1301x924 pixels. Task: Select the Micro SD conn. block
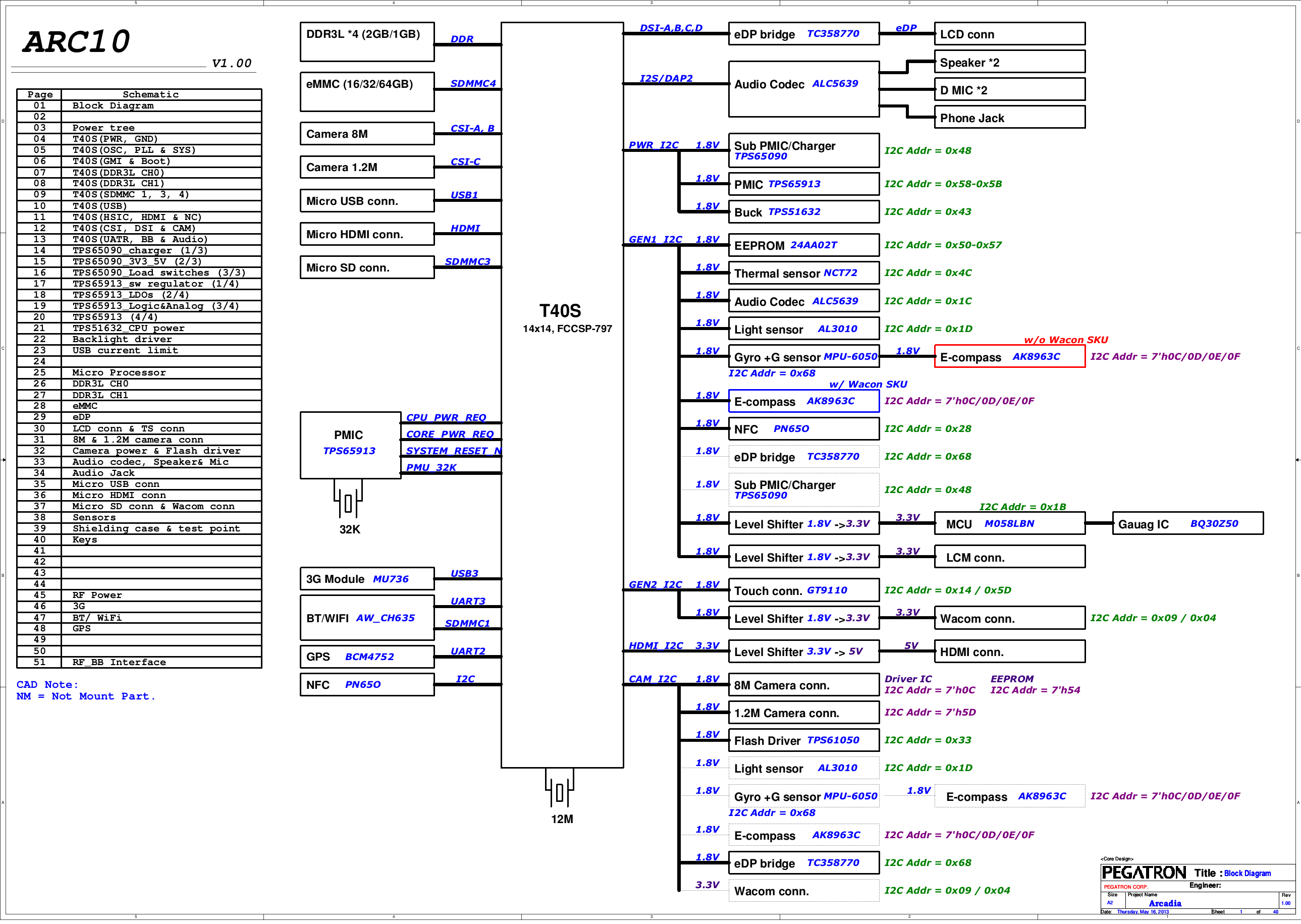pyautogui.click(x=367, y=267)
